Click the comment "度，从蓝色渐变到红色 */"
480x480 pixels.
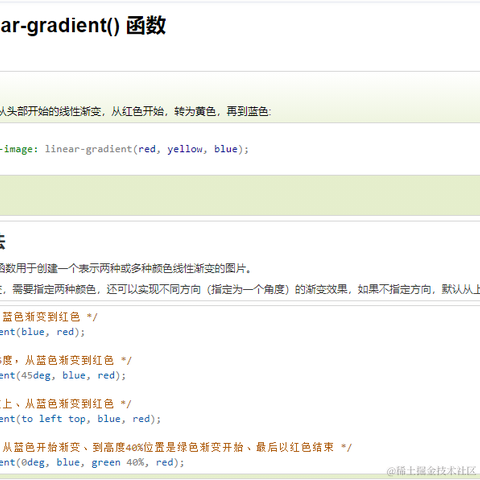(x=66, y=360)
